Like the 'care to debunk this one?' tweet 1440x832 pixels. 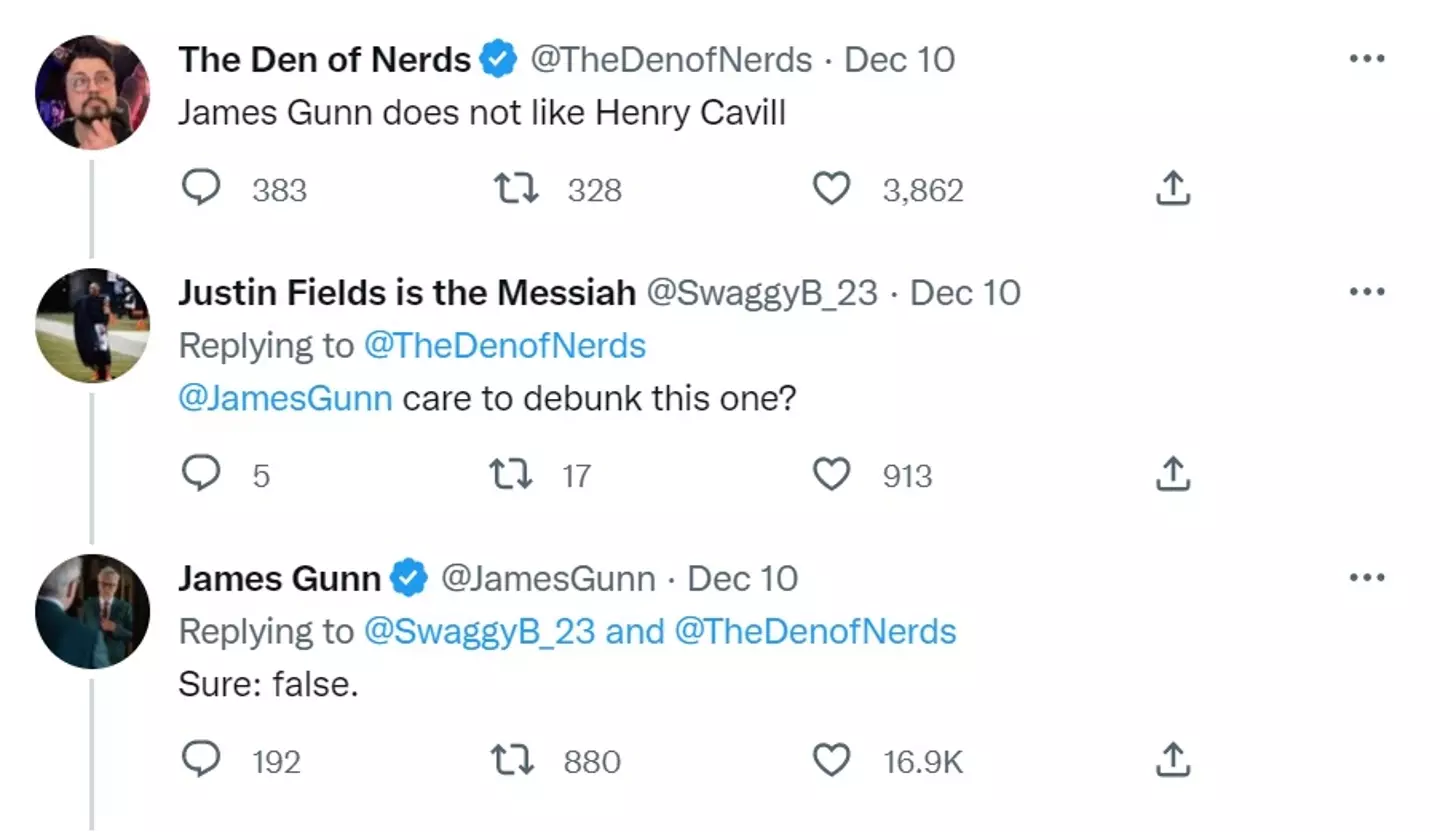tap(831, 474)
